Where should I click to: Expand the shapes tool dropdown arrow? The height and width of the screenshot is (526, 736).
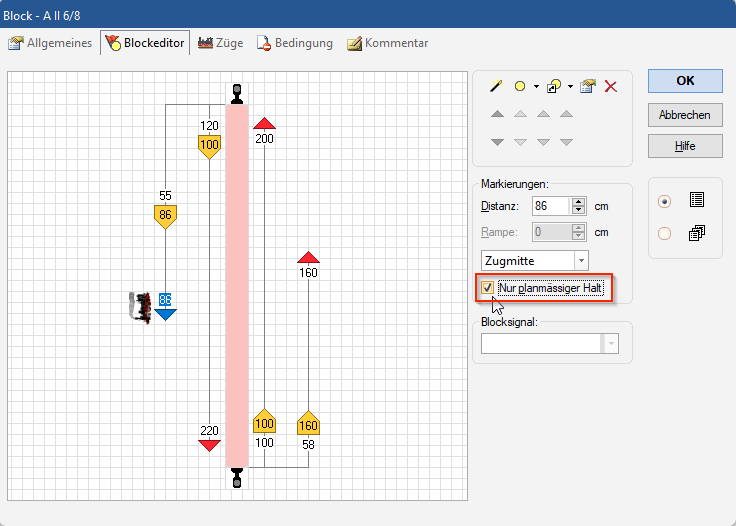(x=571, y=87)
